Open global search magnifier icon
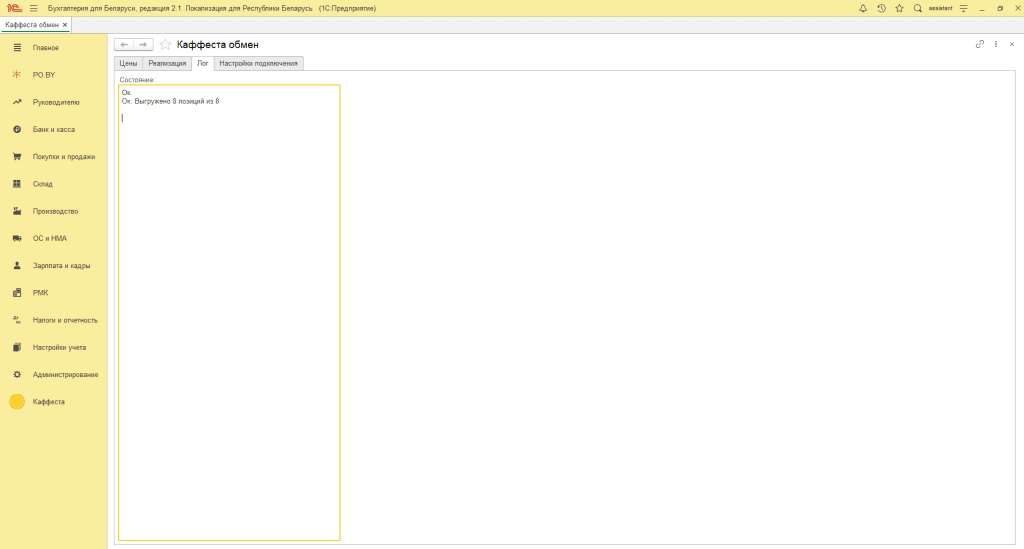1024x549 pixels. (x=918, y=8)
